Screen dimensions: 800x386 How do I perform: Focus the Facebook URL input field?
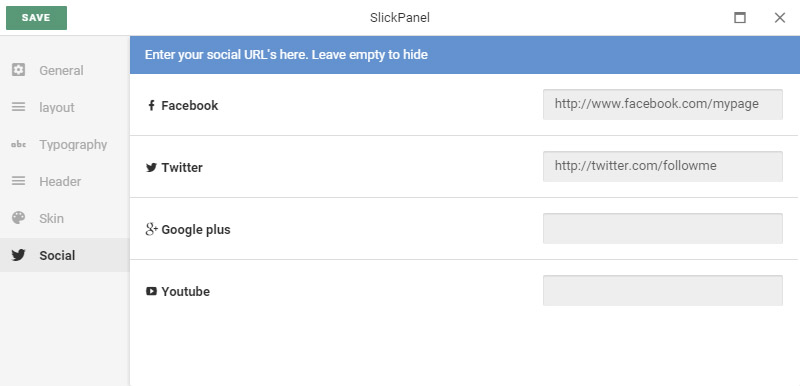[663, 105]
